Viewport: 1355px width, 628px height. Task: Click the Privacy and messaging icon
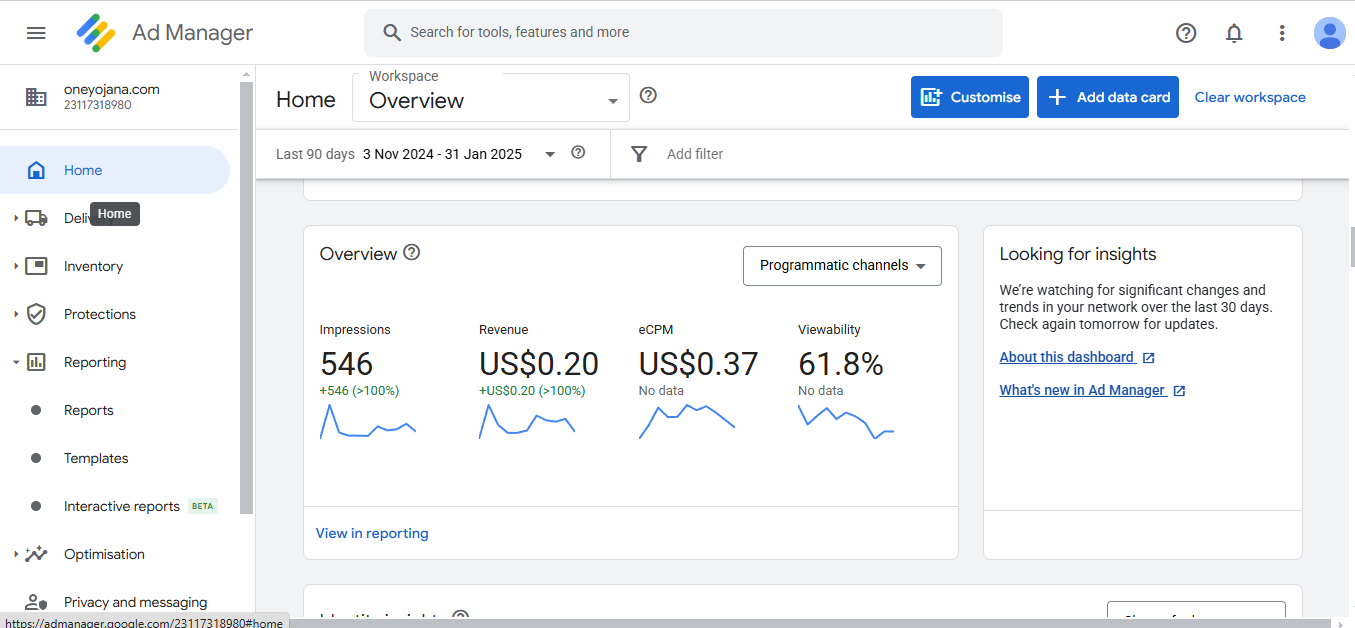(x=36, y=602)
